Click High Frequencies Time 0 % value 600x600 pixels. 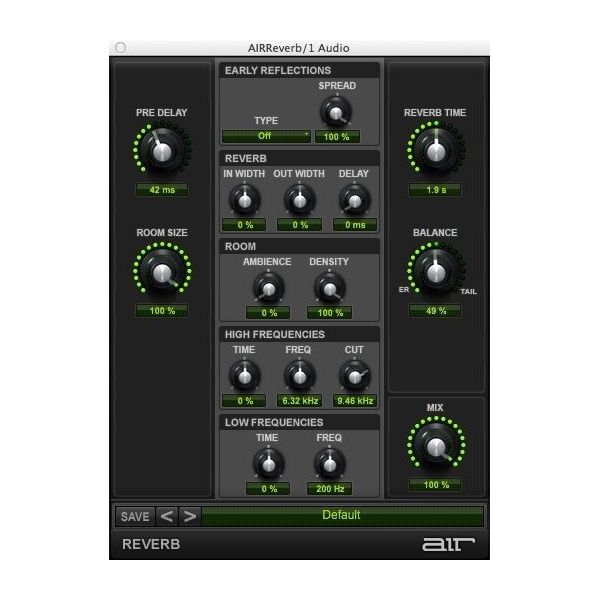click(x=245, y=401)
